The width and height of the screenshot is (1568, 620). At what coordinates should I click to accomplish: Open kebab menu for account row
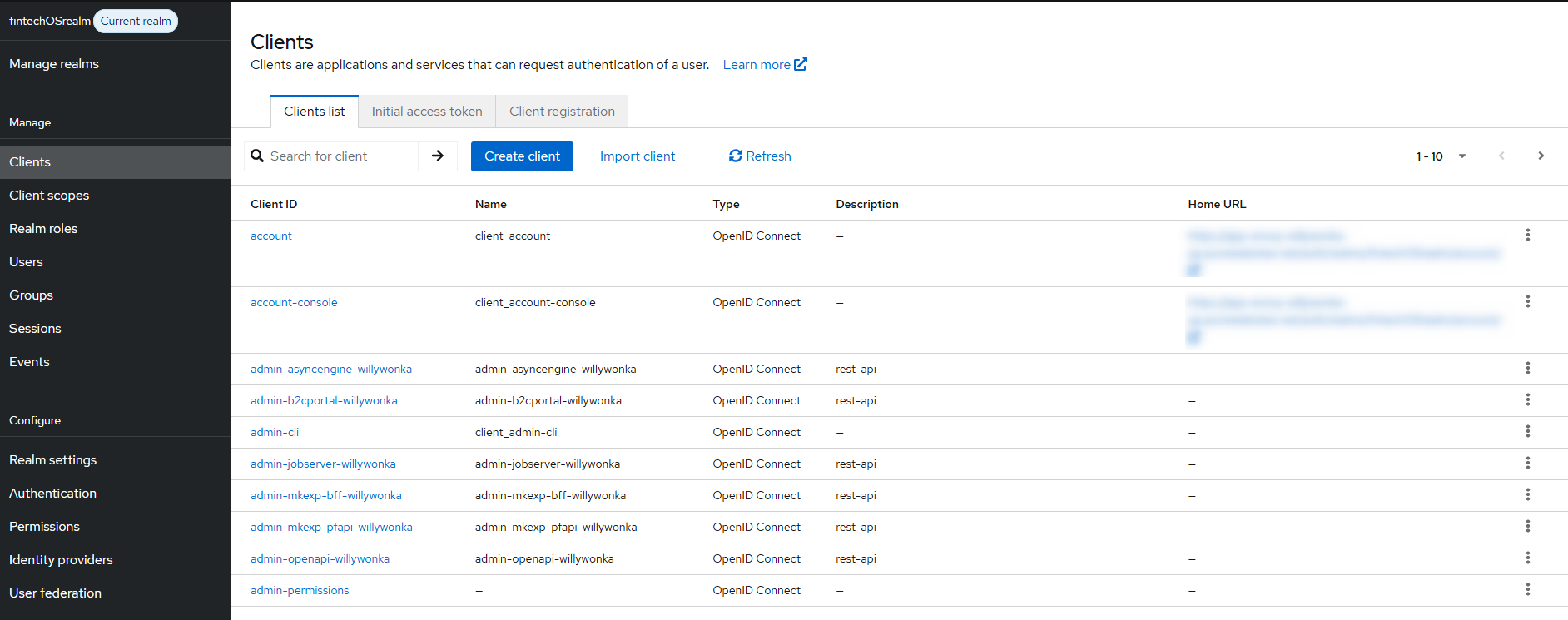(x=1527, y=236)
